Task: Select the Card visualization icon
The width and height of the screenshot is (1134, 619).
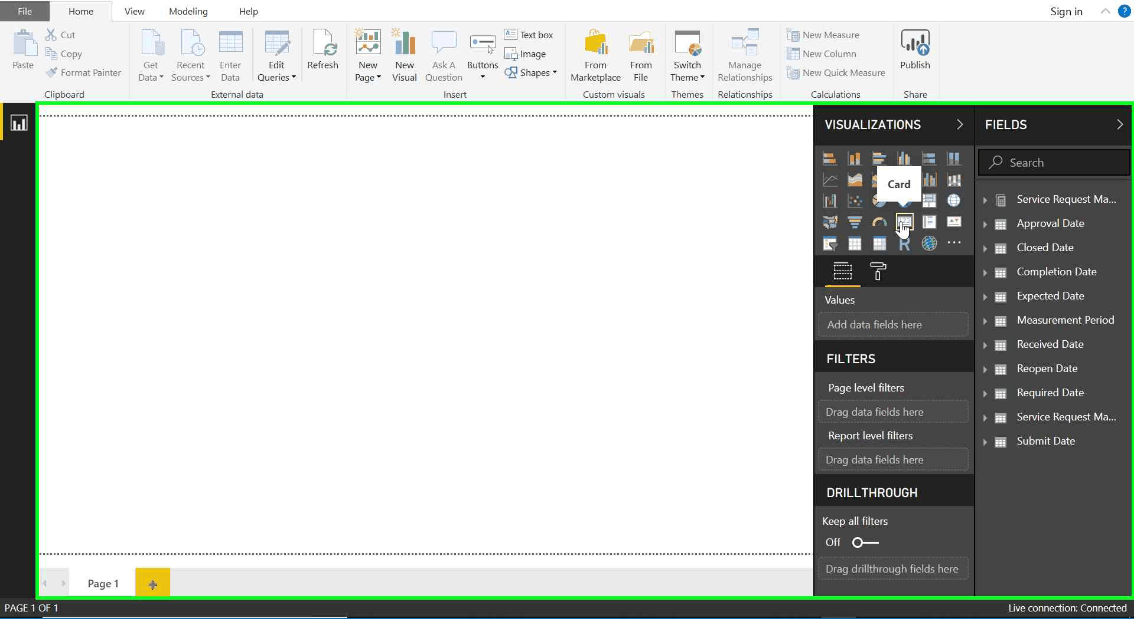Action: [x=904, y=222]
